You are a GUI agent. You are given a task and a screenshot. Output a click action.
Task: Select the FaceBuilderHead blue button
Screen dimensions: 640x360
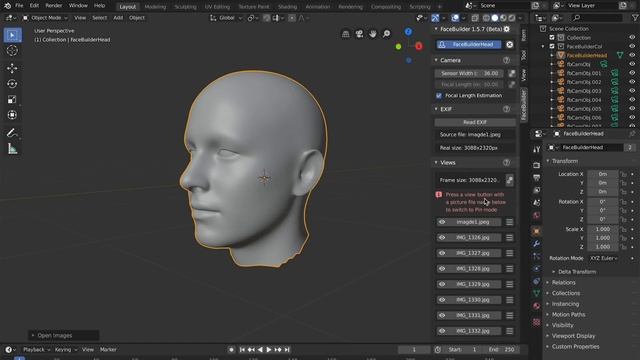469,44
